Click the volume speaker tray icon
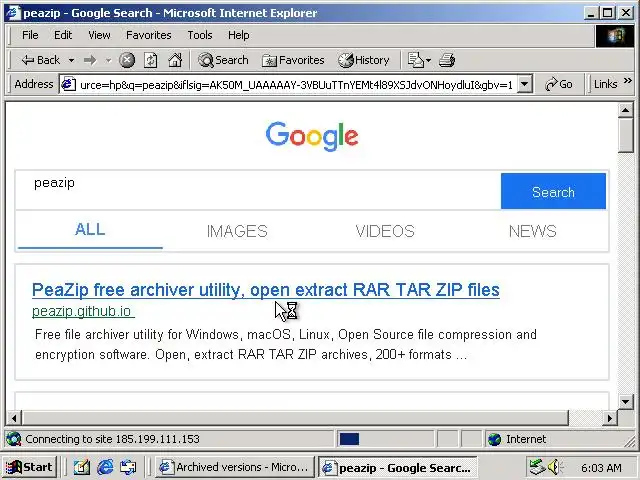The height and width of the screenshot is (480, 640). coord(554,467)
